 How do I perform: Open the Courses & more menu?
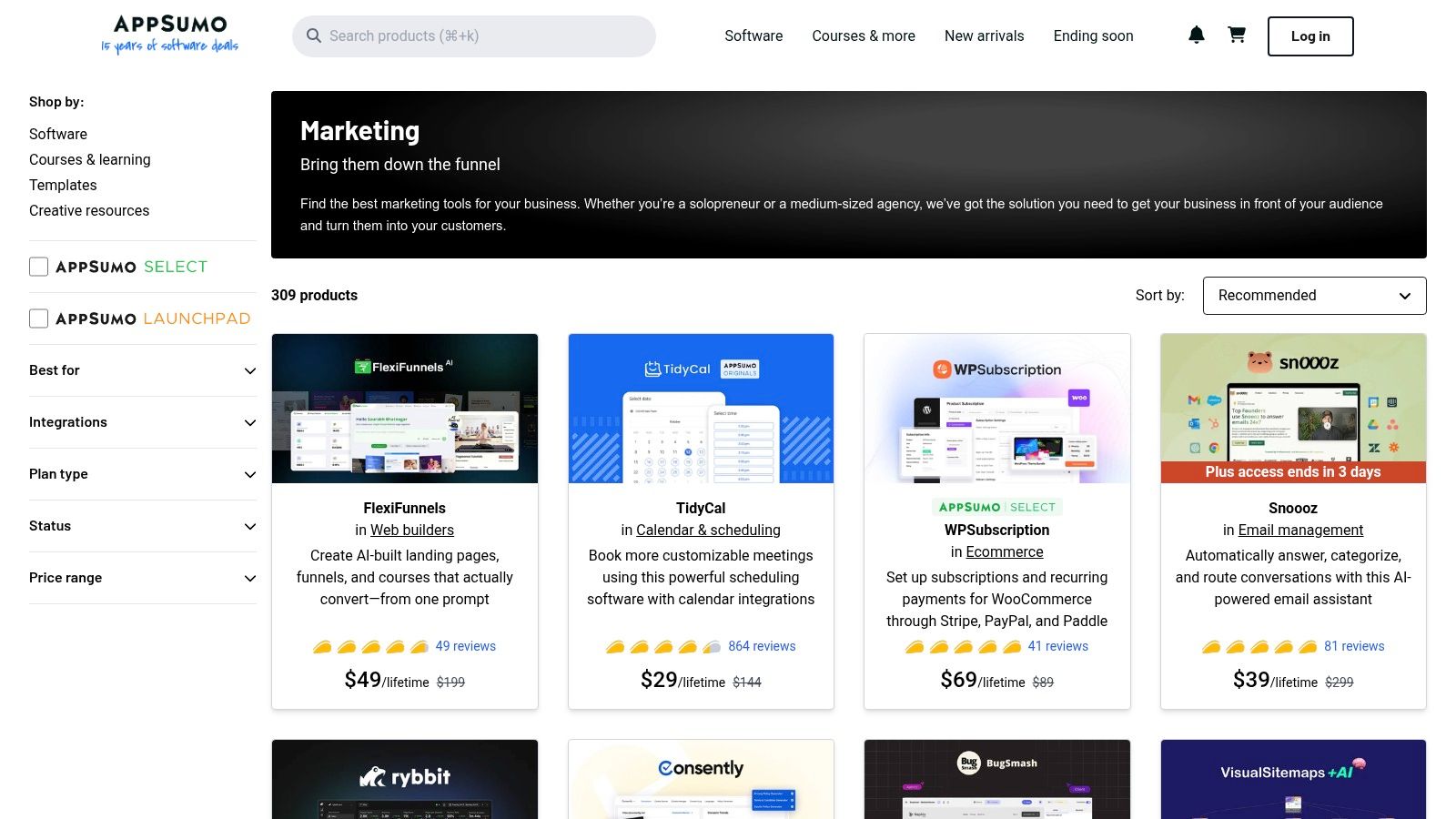pos(863,35)
